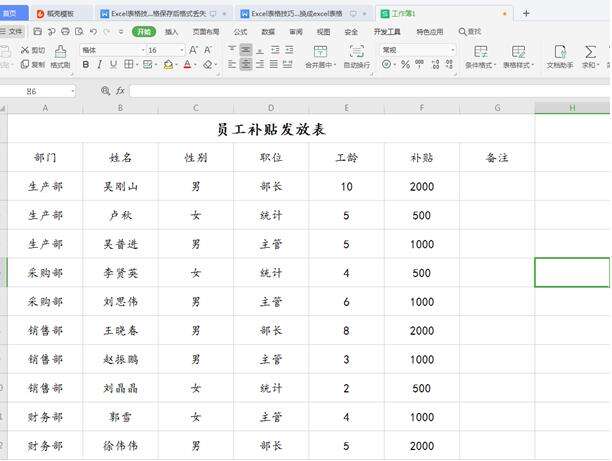The height and width of the screenshot is (461, 612).
Task: Click the AutoSum (求和) sigma
Action: tap(590, 57)
